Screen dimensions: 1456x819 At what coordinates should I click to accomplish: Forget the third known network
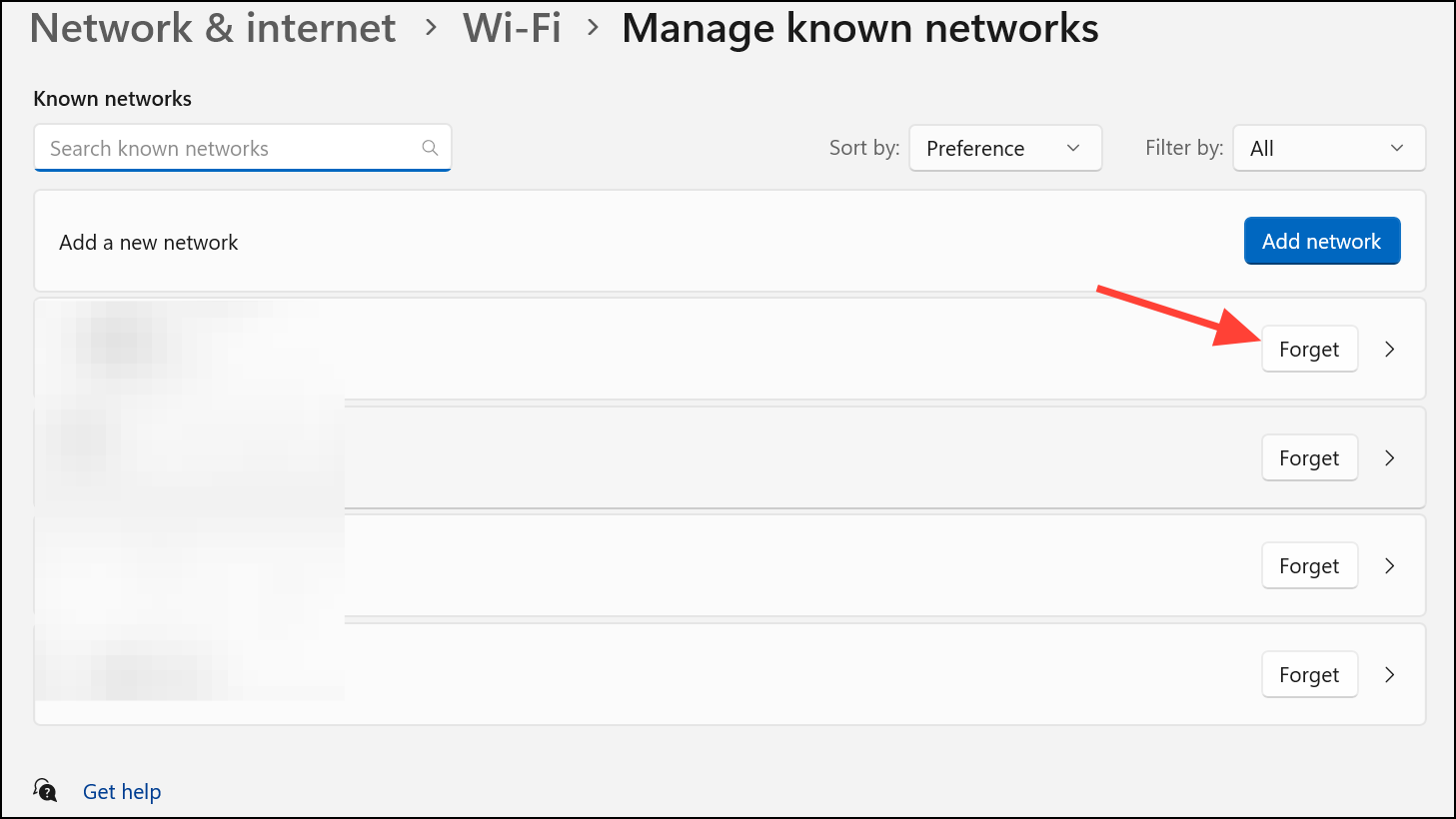(x=1309, y=566)
